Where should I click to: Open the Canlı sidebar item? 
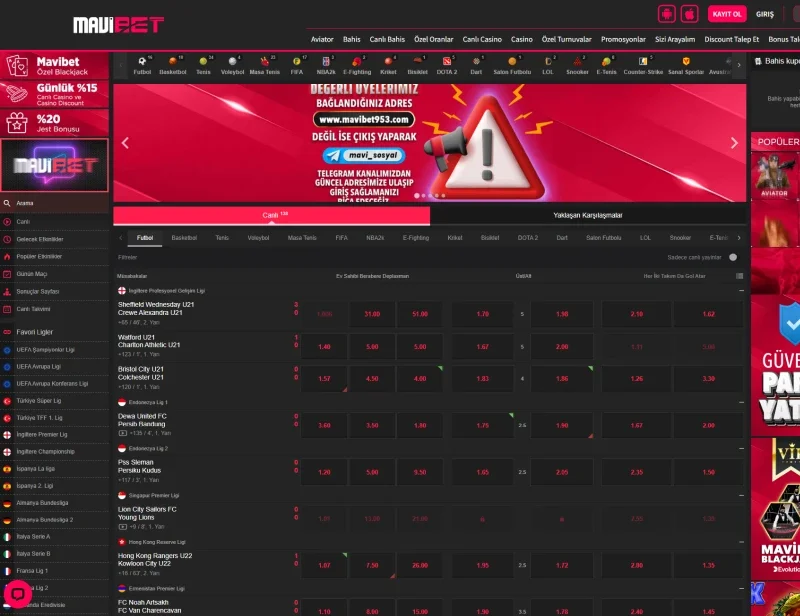coord(55,221)
